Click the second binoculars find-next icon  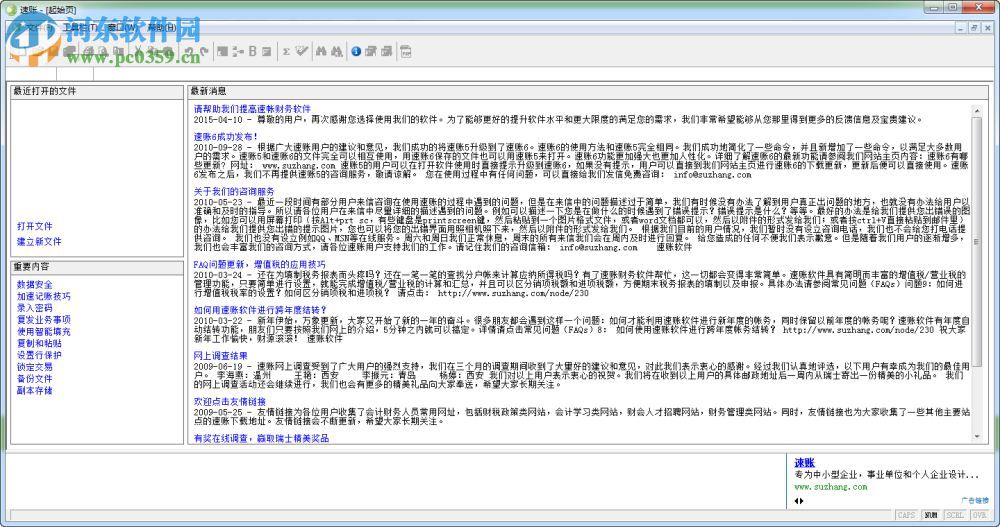[336, 52]
